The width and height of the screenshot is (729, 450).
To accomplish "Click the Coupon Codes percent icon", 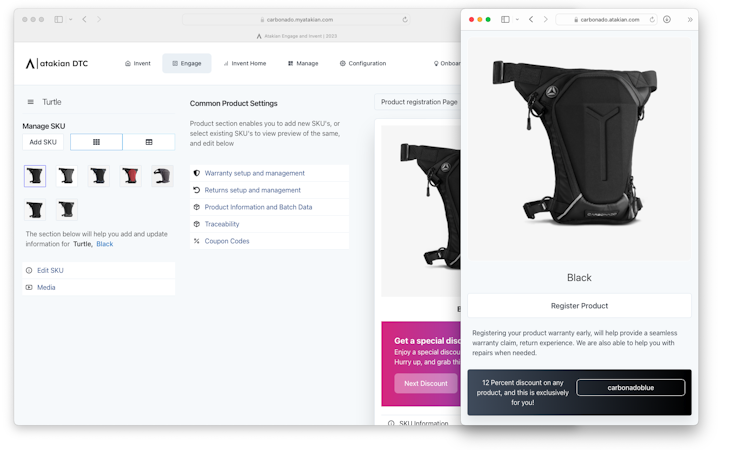I will pyautogui.click(x=197, y=241).
